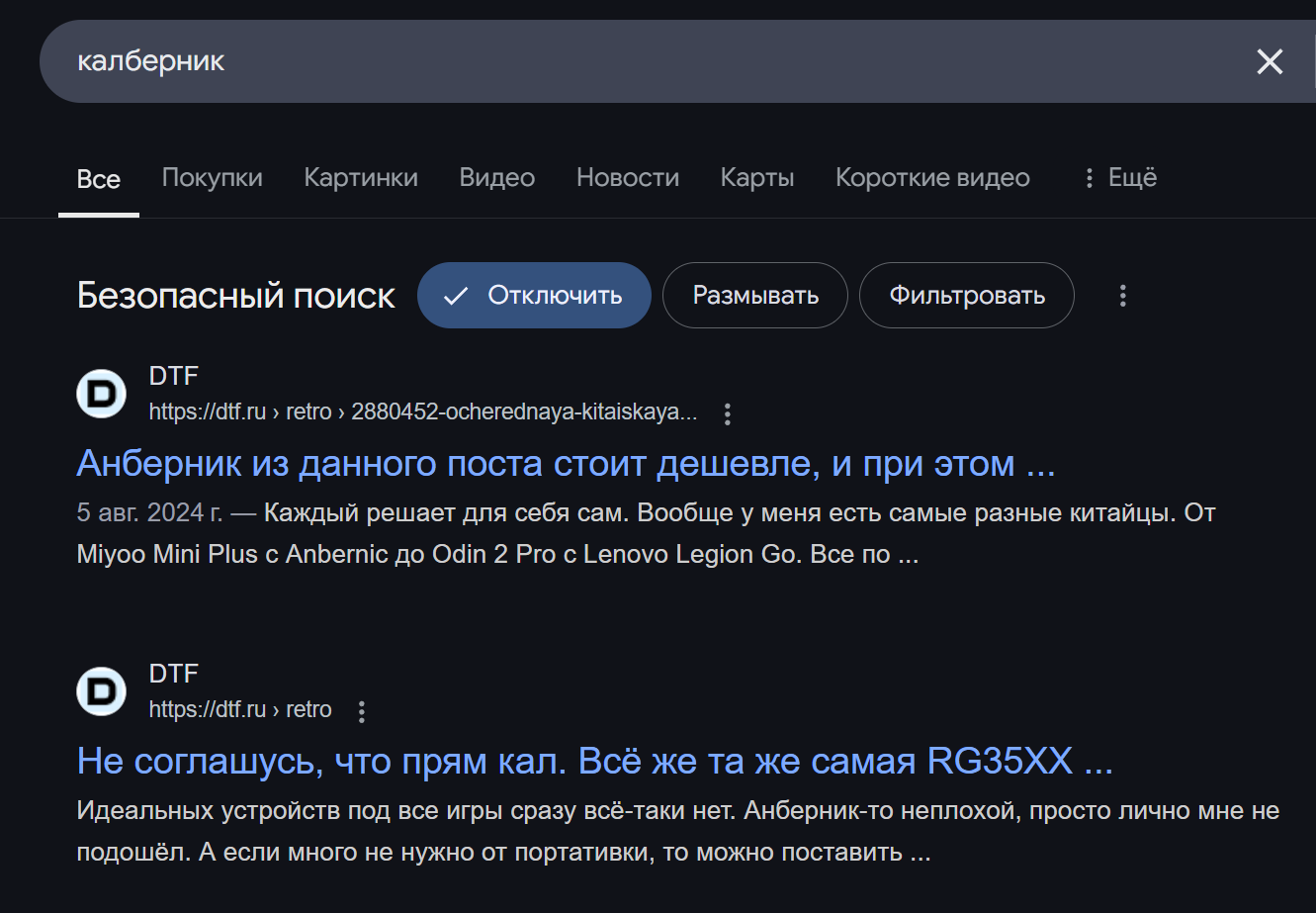Open the result Не соглашусь, что прям кал
Image resolution: width=1316 pixels, height=913 pixels.
coord(595,761)
